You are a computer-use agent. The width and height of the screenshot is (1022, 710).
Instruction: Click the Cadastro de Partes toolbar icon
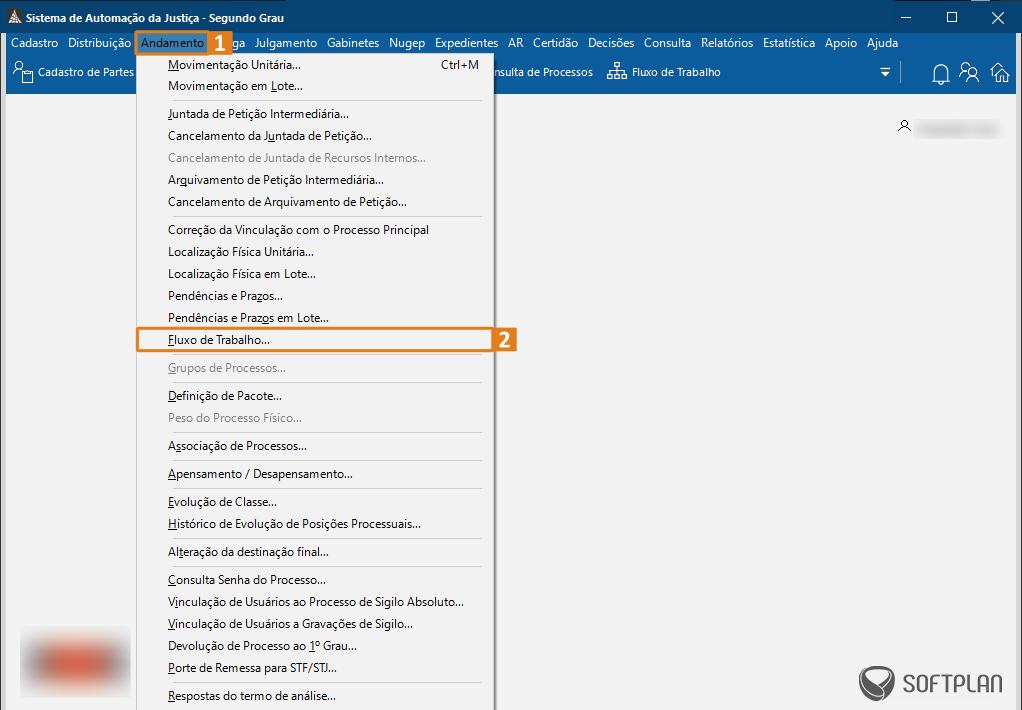coord(22,72)
